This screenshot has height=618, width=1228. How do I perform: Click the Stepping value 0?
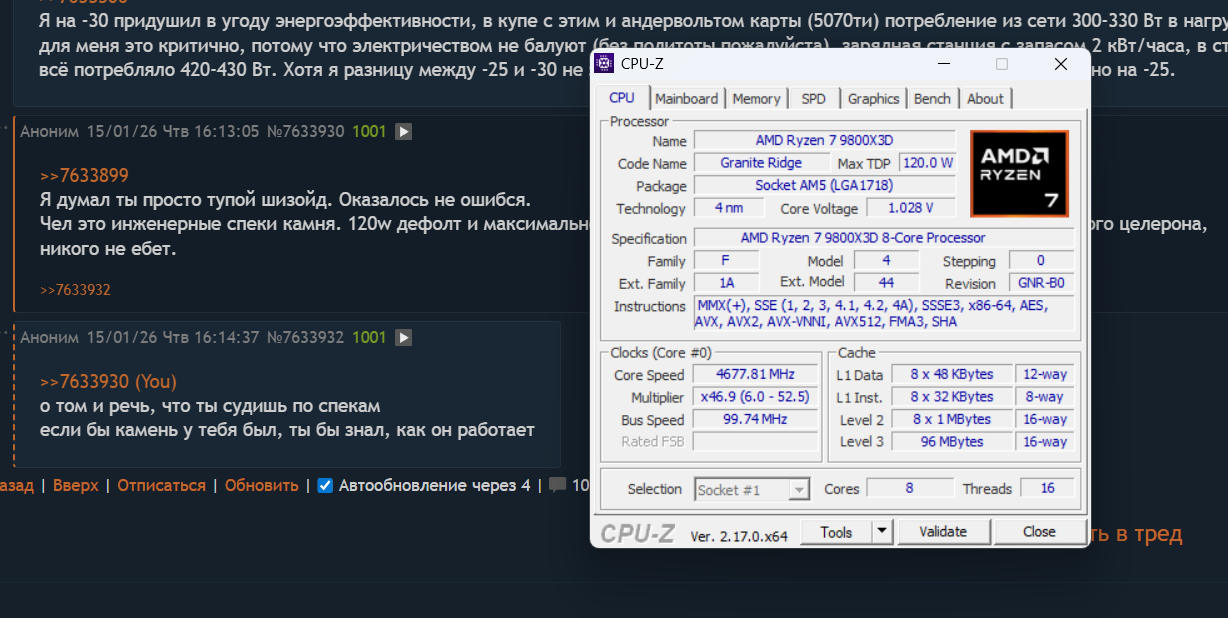coord(1041,260)
